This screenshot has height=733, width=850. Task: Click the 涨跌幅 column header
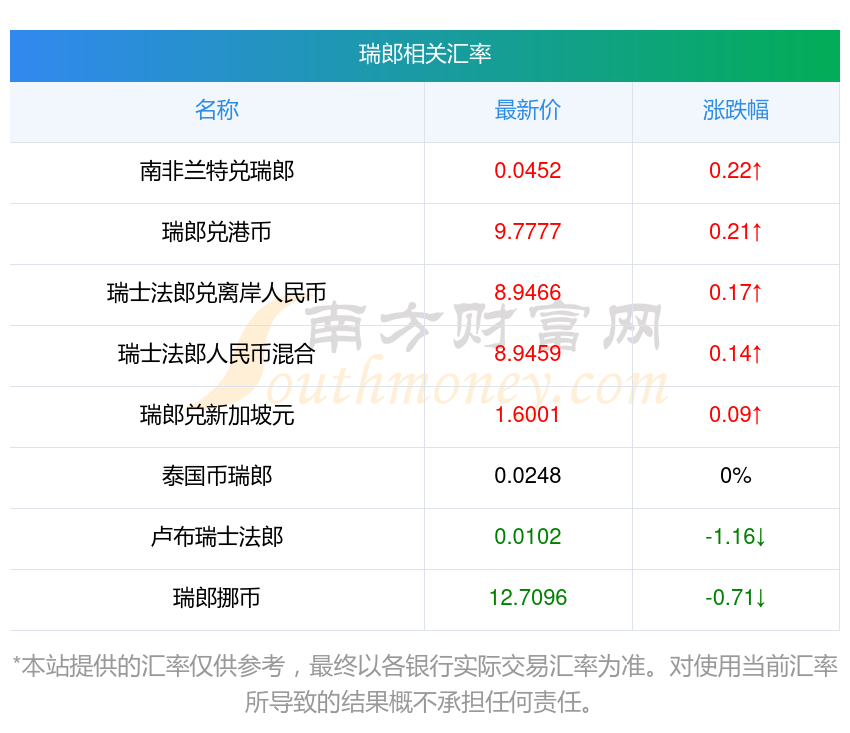coord(736,110)
